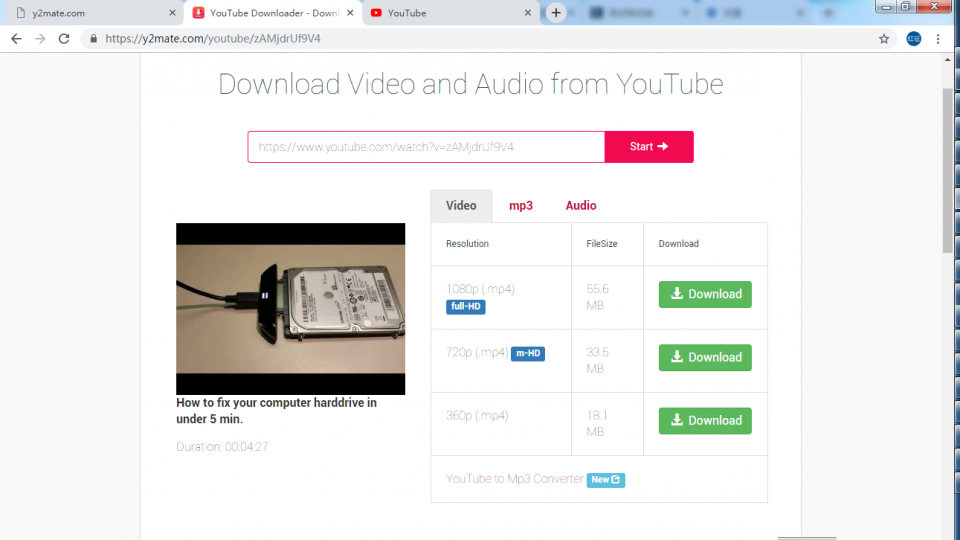Click the m-HD badge
This screenshot has height=540, width=960.
tap(528, 353)
